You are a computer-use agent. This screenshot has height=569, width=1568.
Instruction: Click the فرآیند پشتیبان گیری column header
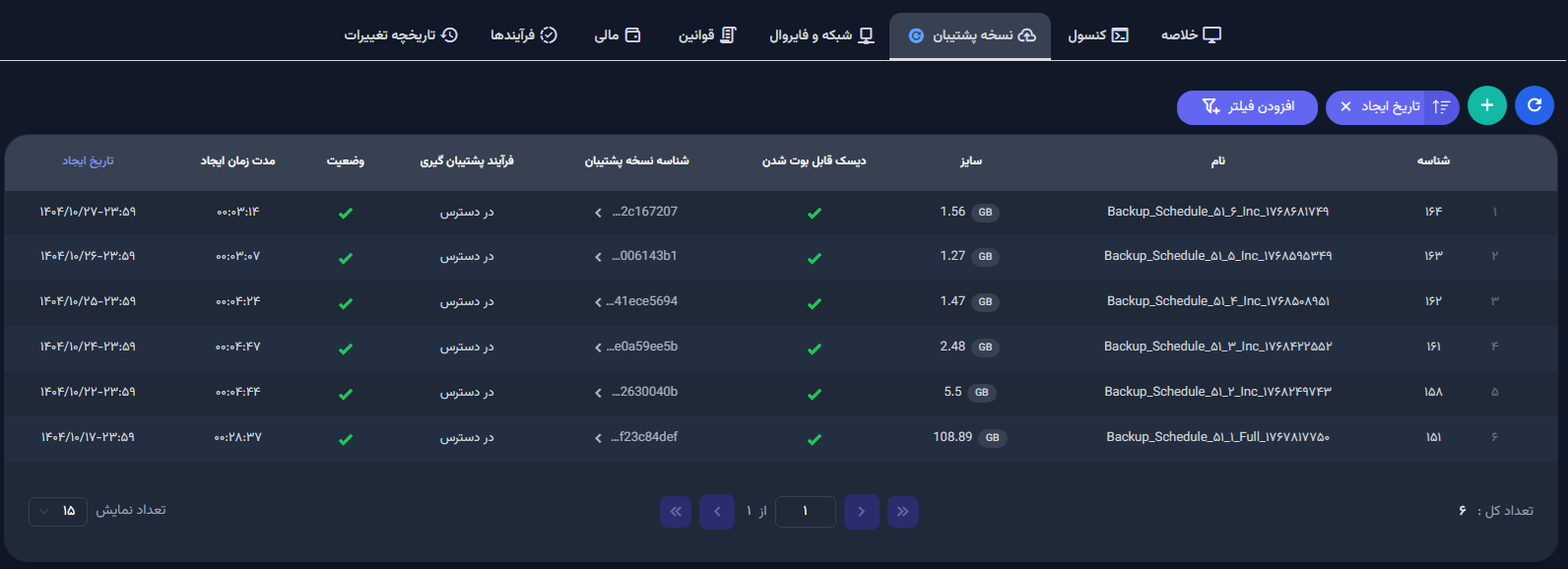tap(467, 160)
